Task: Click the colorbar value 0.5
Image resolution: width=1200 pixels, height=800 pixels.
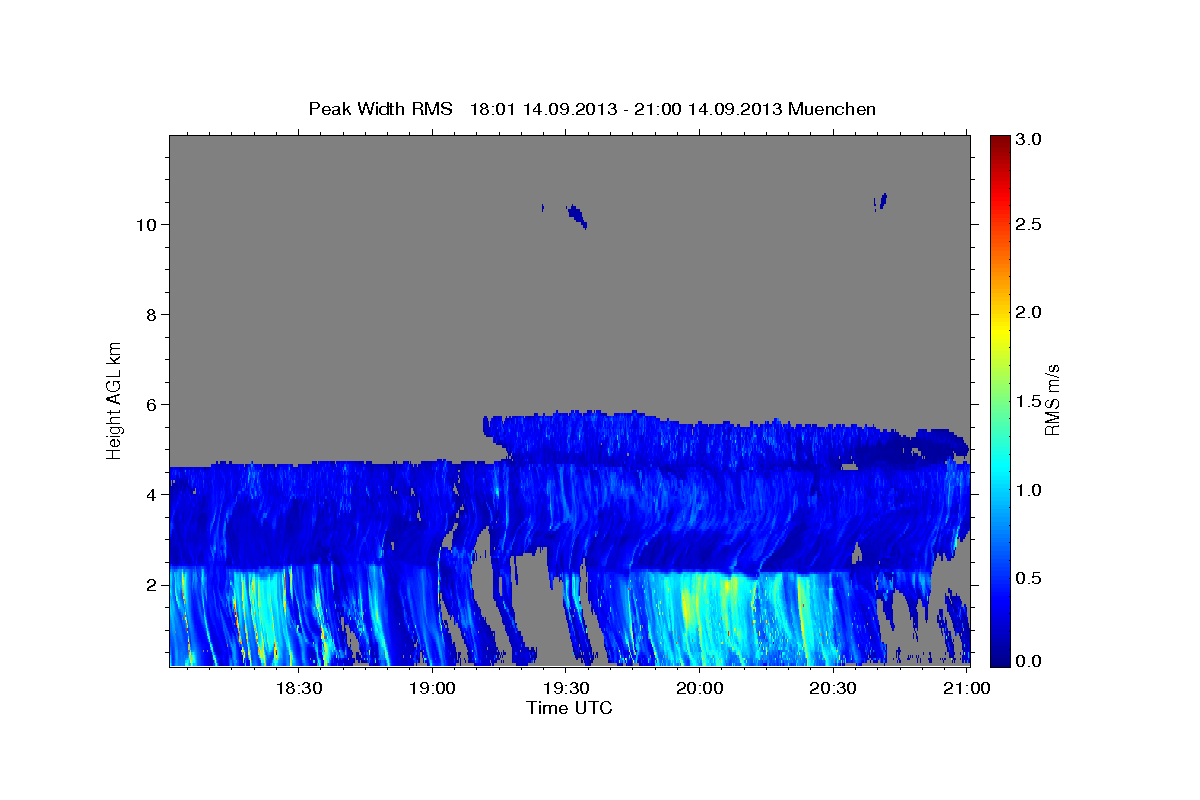Action: click(x=1030, y=578)
